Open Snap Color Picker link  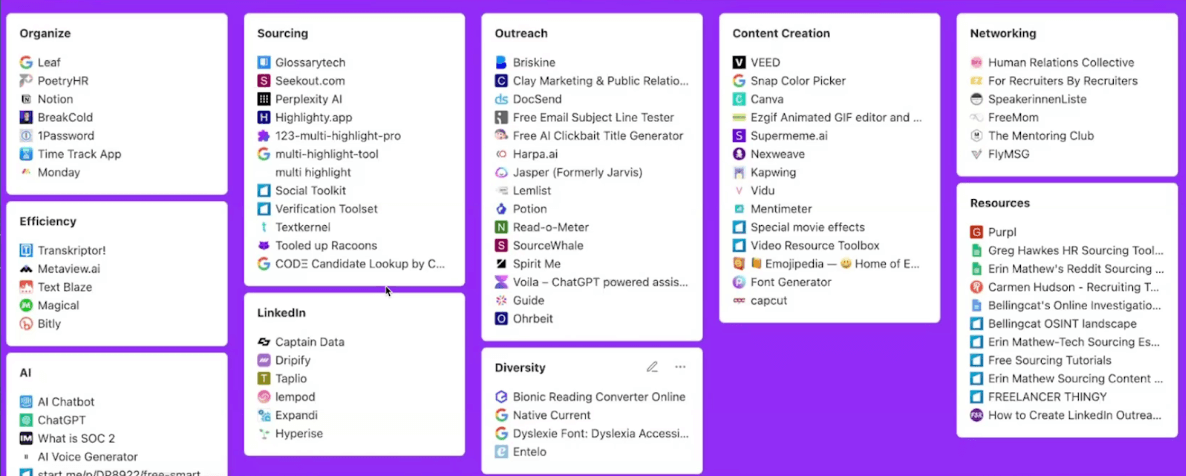pyautogui.click(x=798, y=81)
